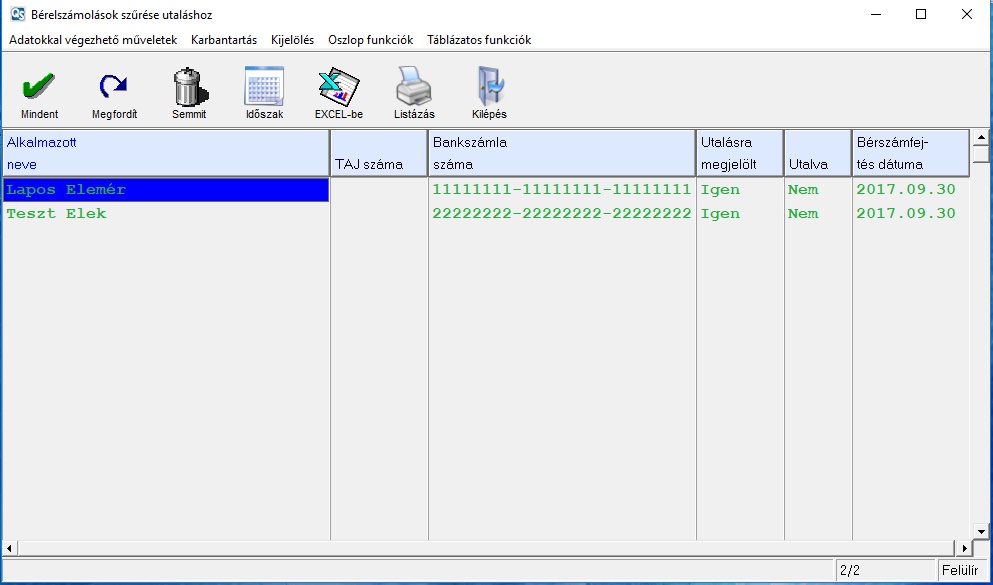Click the Alkalmazott neve column header
The height and width of the screenshot is (585, 993).
[x=166, y=153]
